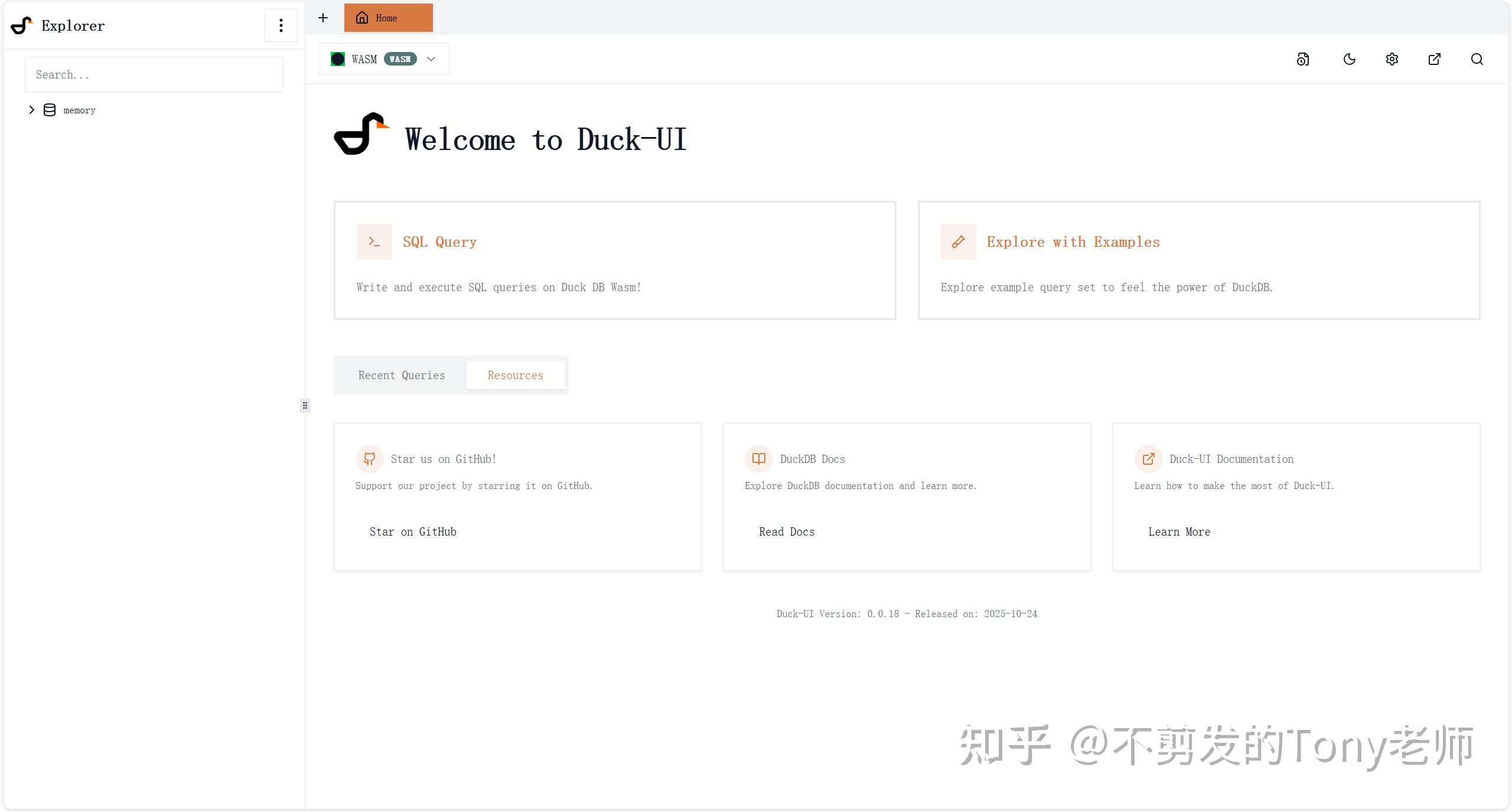
Task: Open search with the magnifier icon
Action: click(1477, 59)
